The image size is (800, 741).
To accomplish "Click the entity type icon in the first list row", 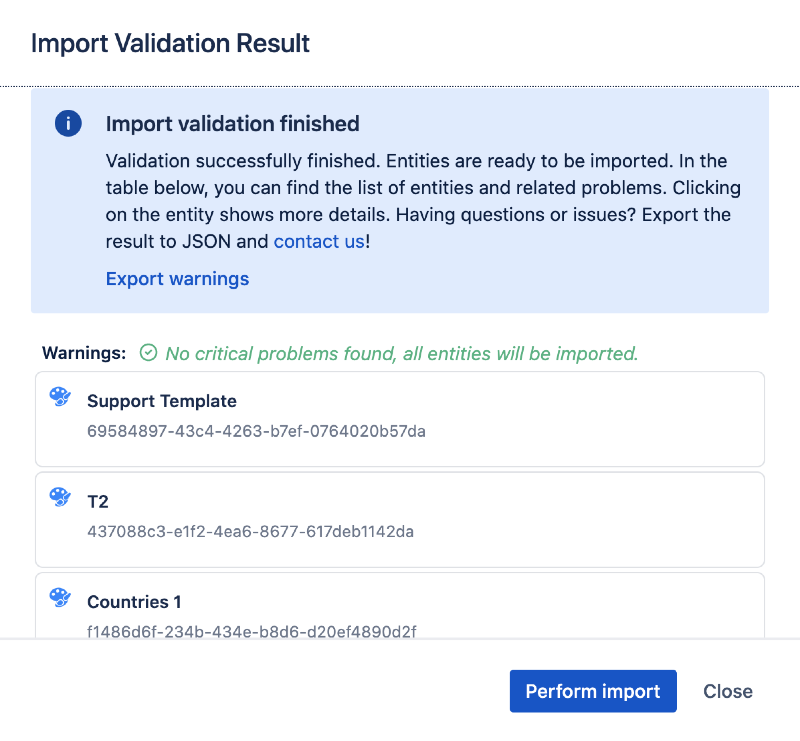I will click(60, 397).
